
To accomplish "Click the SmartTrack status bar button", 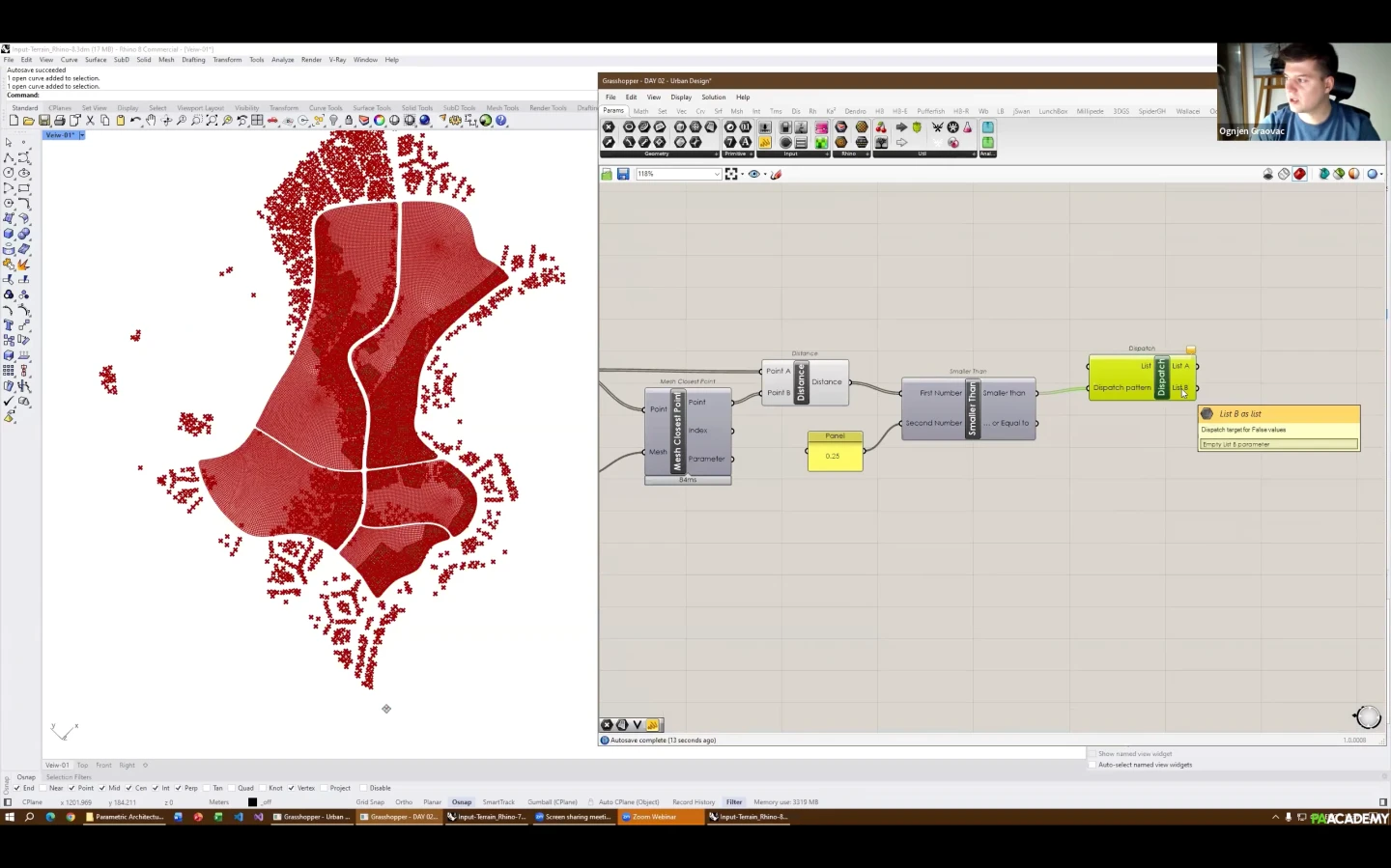I will coord(498,802).
